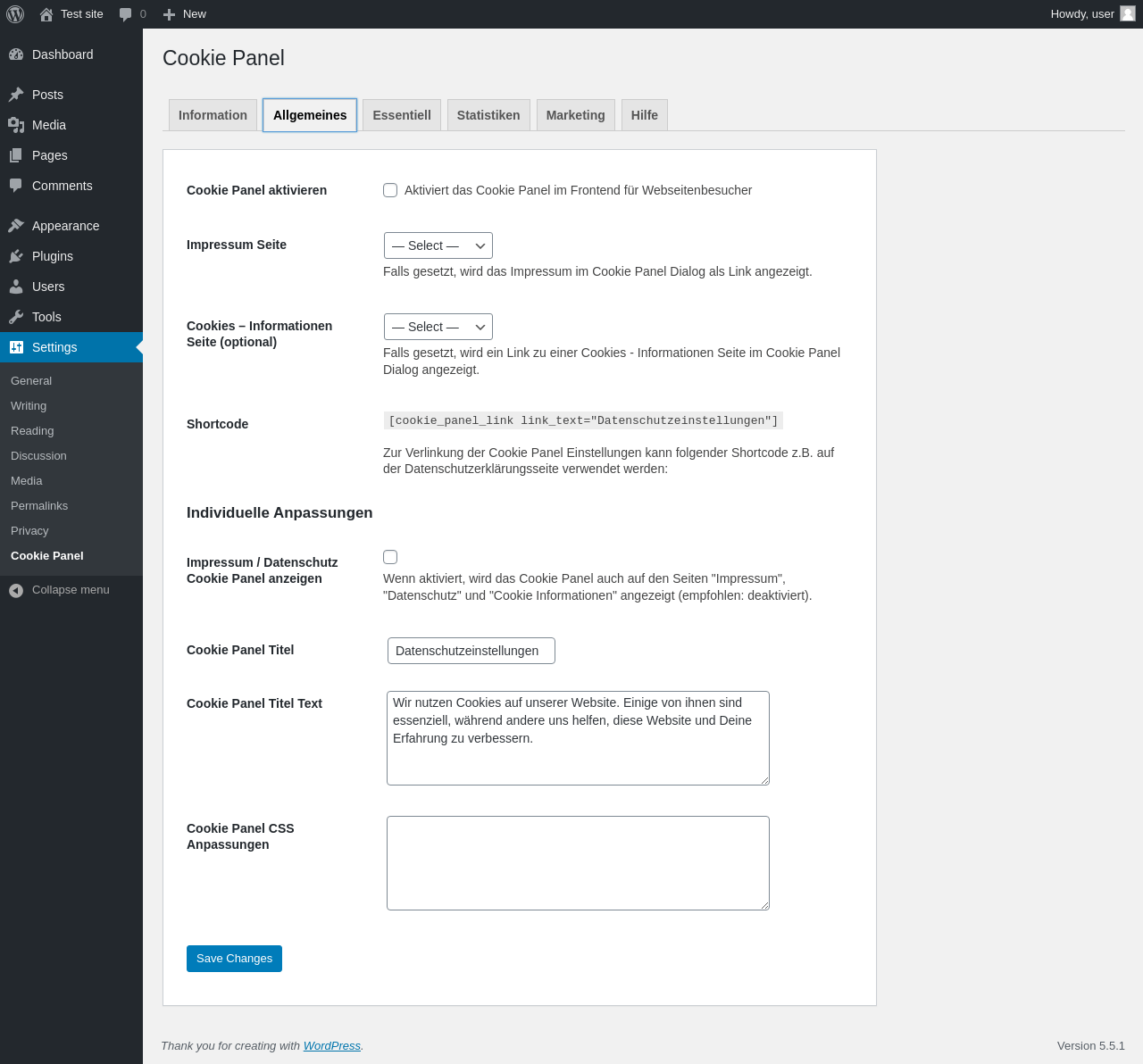Click the Posts menu label
1143x1064 pixels.
pyautogui.click(x=47, y=95)
